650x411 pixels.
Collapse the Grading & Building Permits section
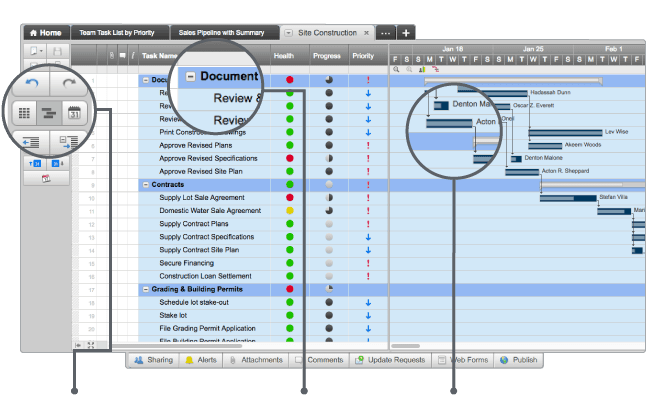(x=145, y=289)
